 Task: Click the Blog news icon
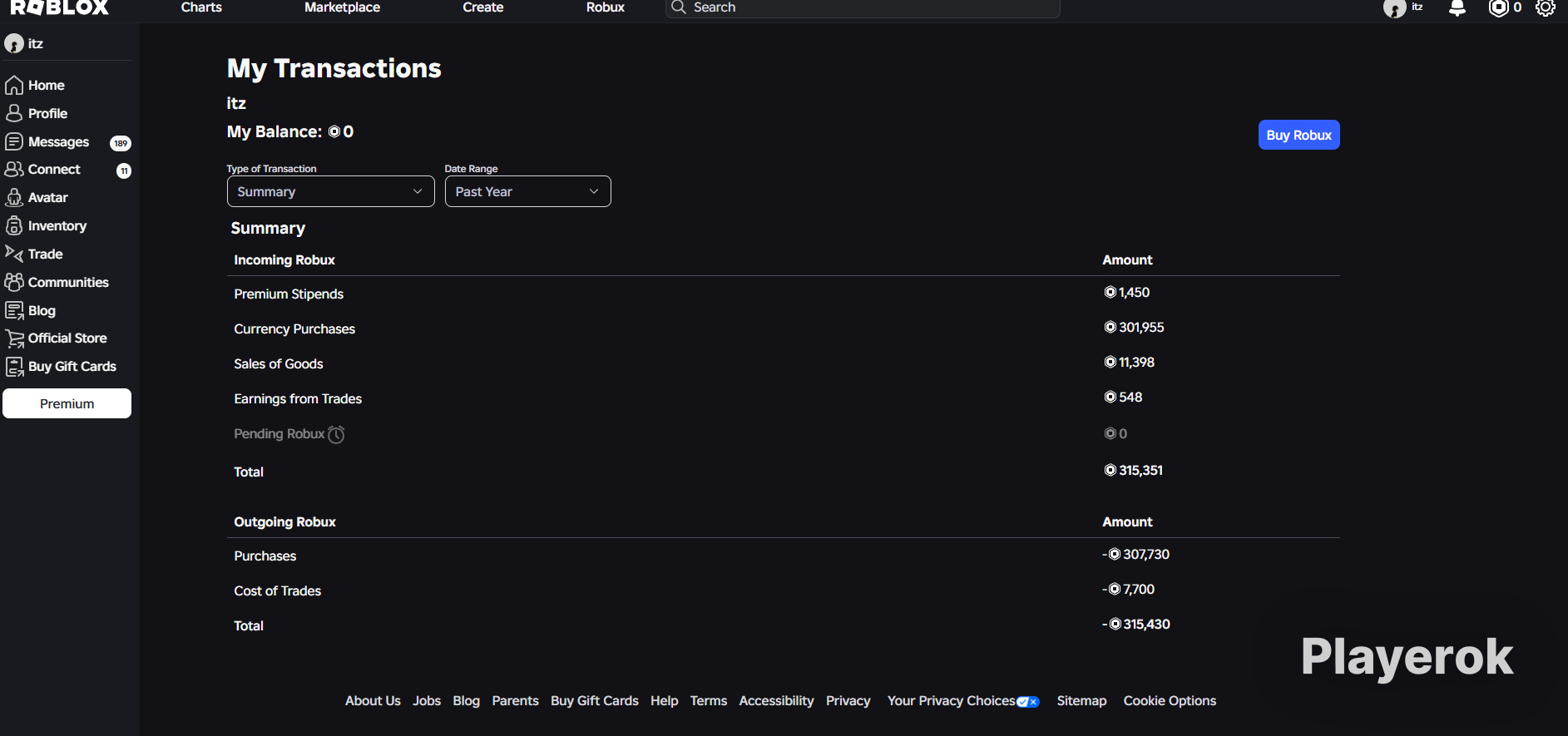(14, 310)
